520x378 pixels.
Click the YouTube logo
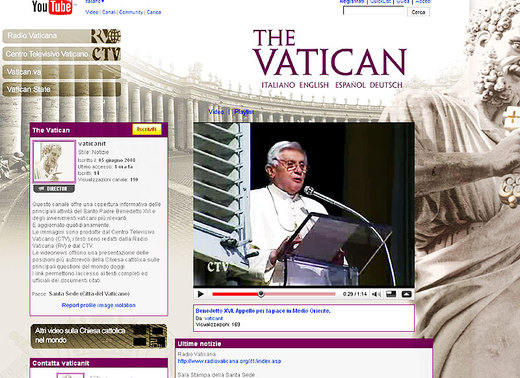pyautogui.click(x=52, y=7)
